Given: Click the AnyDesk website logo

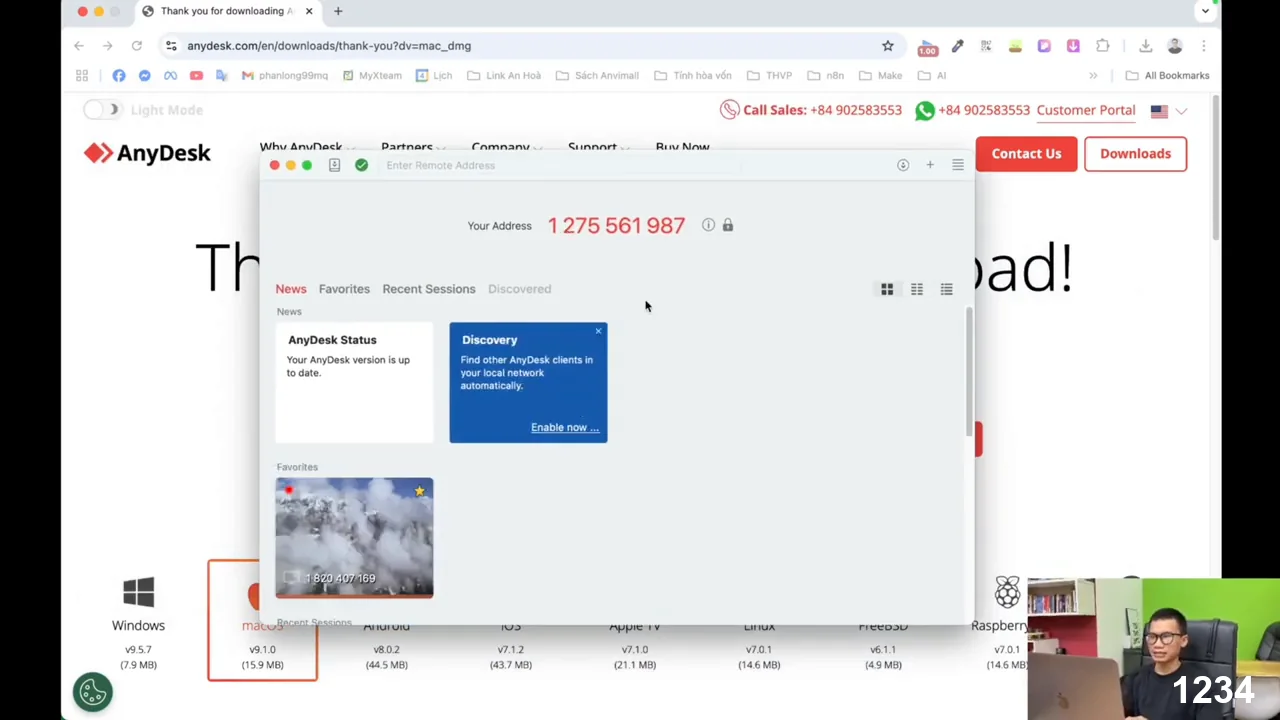Looking at the screenshot, I should [x=147, y=153].
